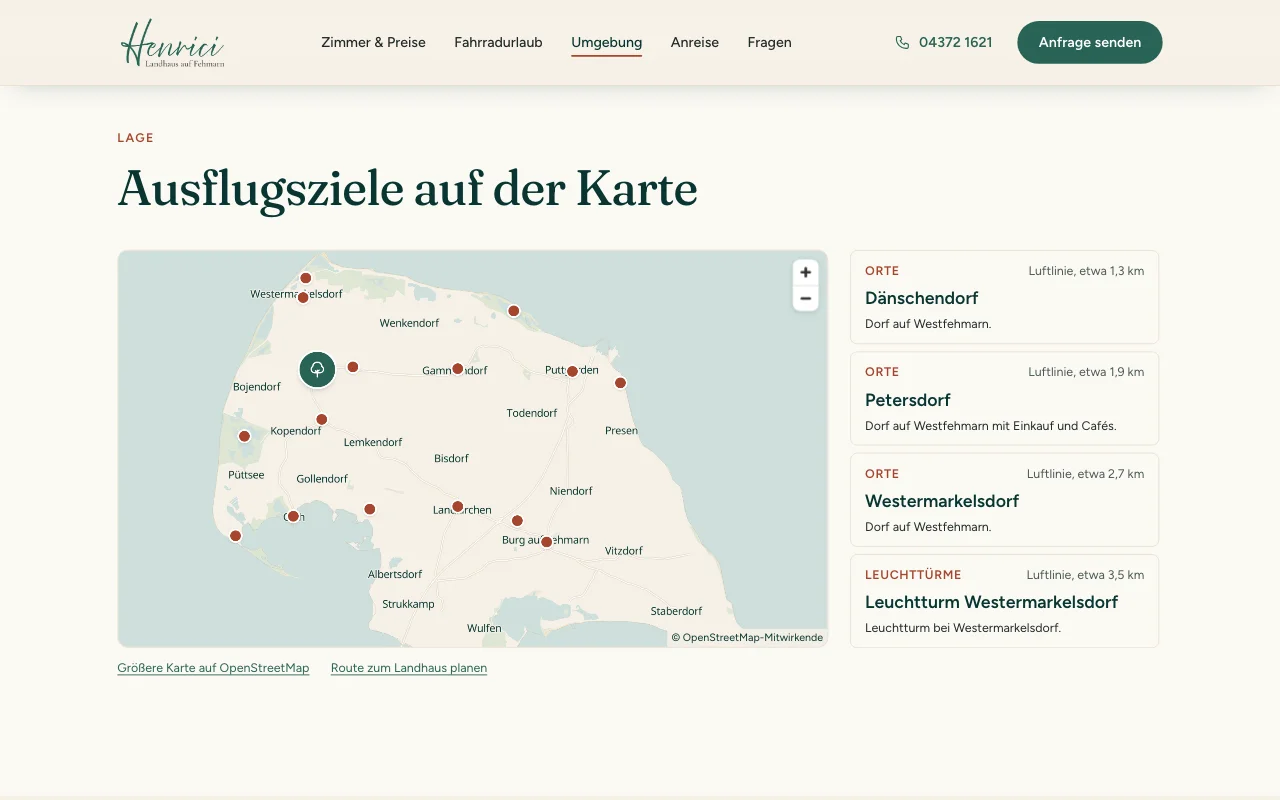Click the Wenkendorf label on the map
This screenshot has height=800, width=1280.
pyautogui.click(x=409, y=323)
